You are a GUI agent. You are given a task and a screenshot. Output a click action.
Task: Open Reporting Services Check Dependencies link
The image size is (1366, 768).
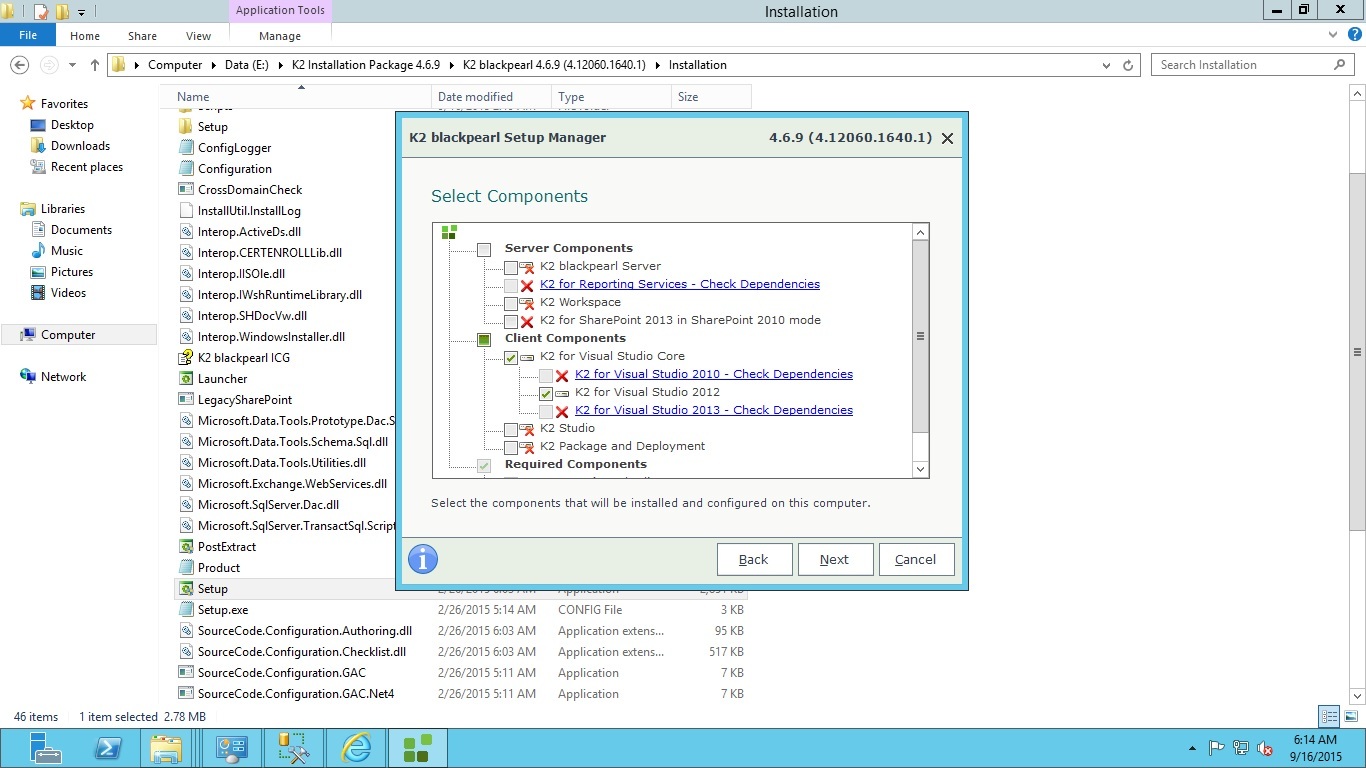point(680,284)
